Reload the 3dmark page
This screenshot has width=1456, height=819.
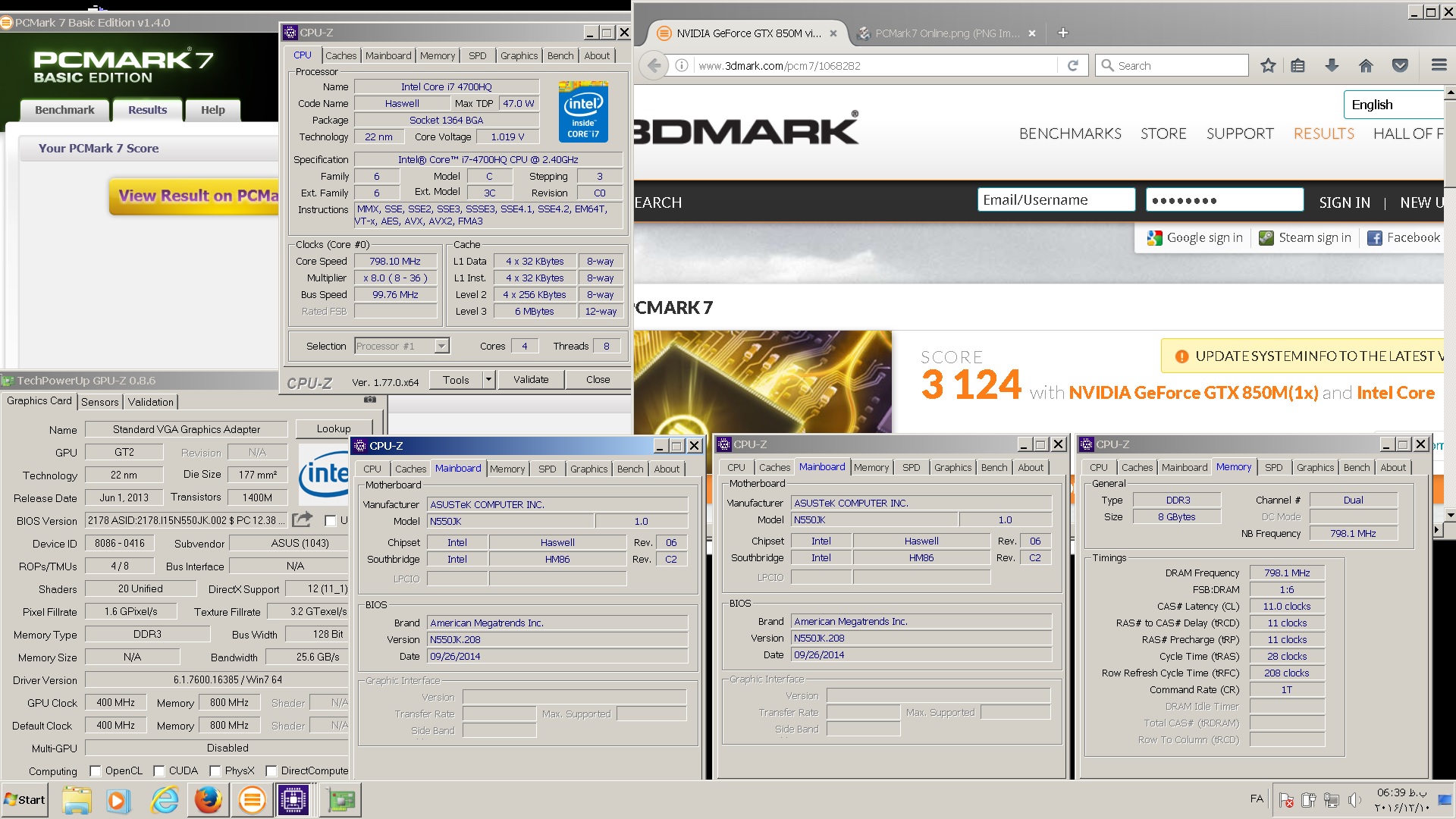pos(1072,66)
